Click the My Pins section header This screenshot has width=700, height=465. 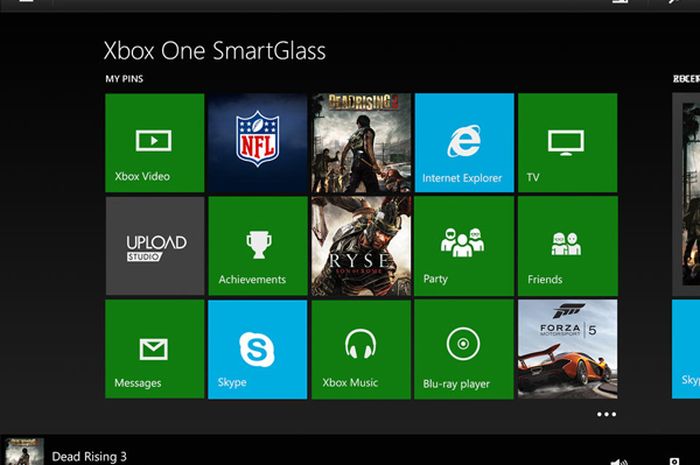pyautogui.click(x=124, y=79)
